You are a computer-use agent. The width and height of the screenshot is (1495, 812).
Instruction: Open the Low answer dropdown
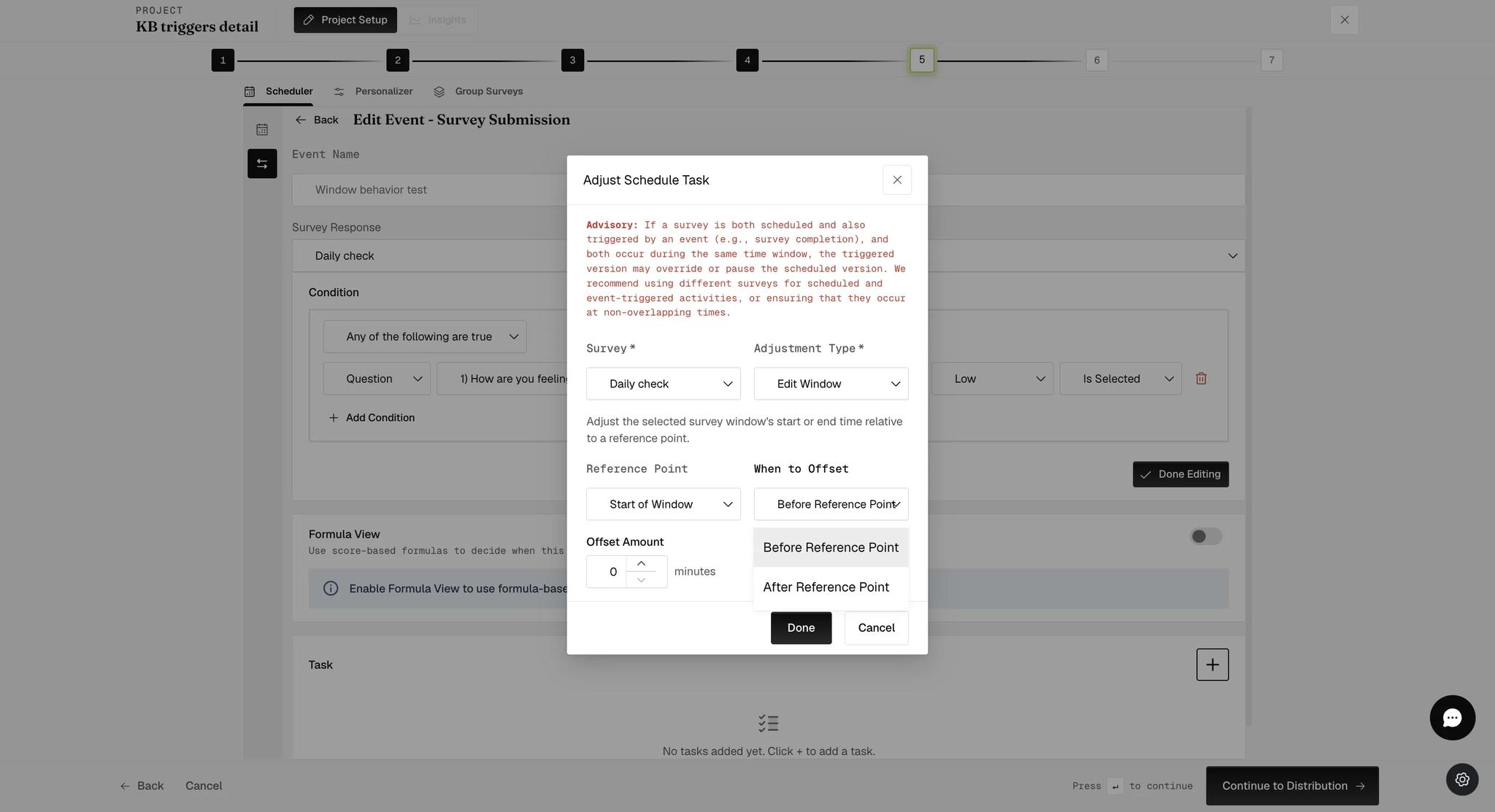point(992,379)
